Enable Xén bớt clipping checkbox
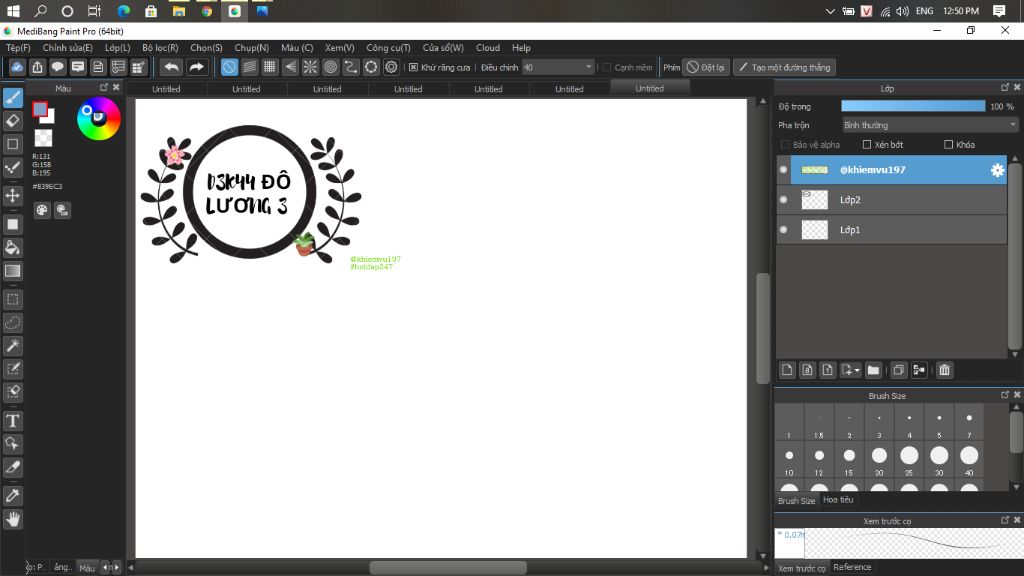 tap(867, 144)
